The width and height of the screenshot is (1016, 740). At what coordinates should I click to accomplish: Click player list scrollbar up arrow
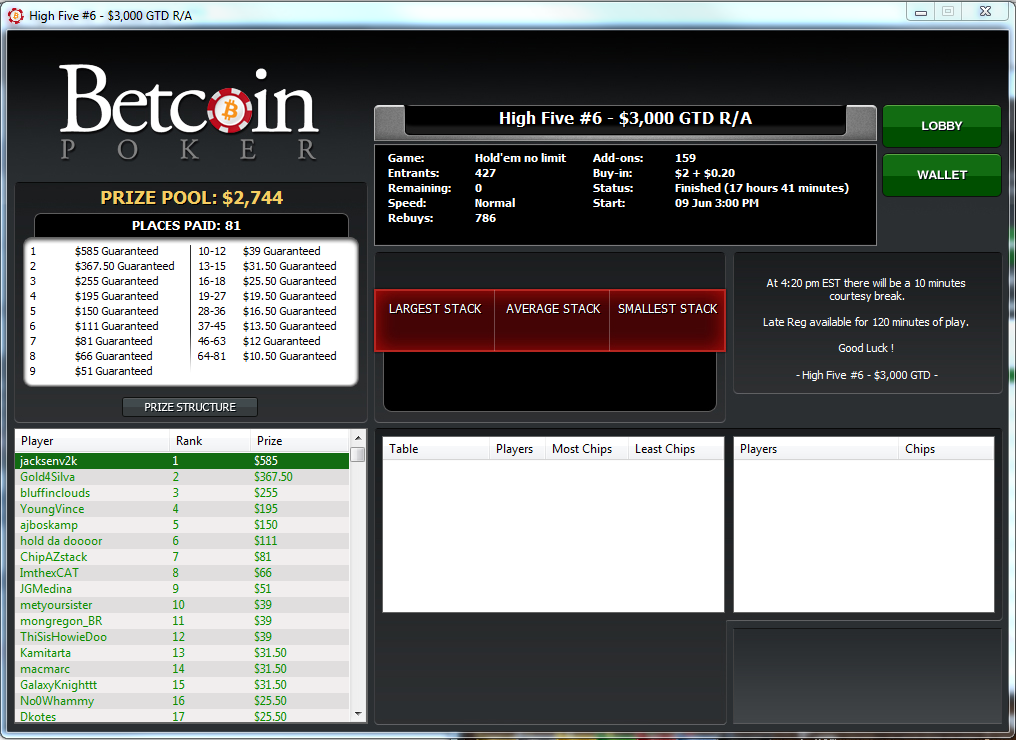coord(358,437)
